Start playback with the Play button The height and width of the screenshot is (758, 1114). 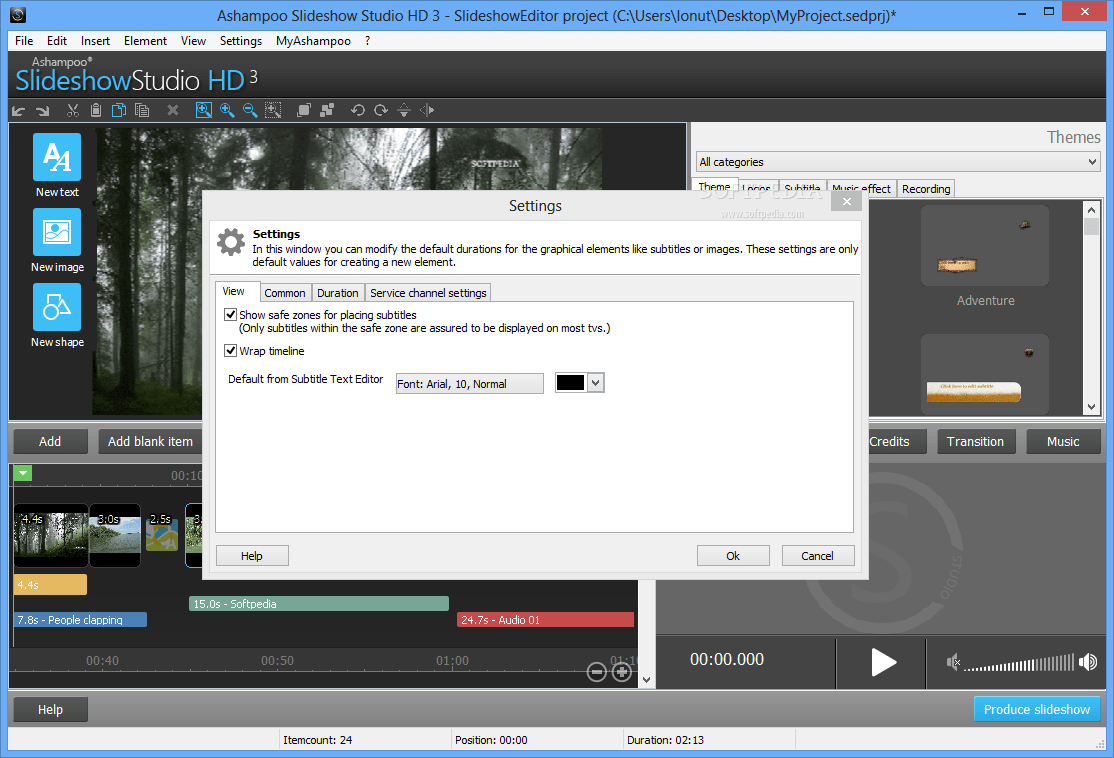[x=882, y=663]
